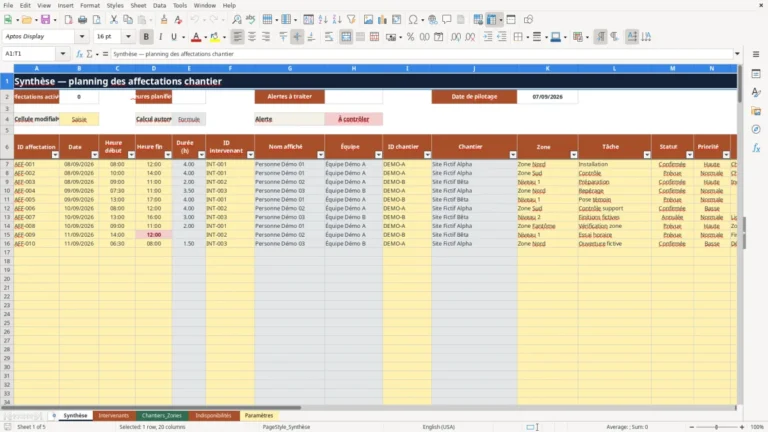Adjust the zoom slider in status bar
The height and width of the screenshot is (432, 768).
click(717, 427)
